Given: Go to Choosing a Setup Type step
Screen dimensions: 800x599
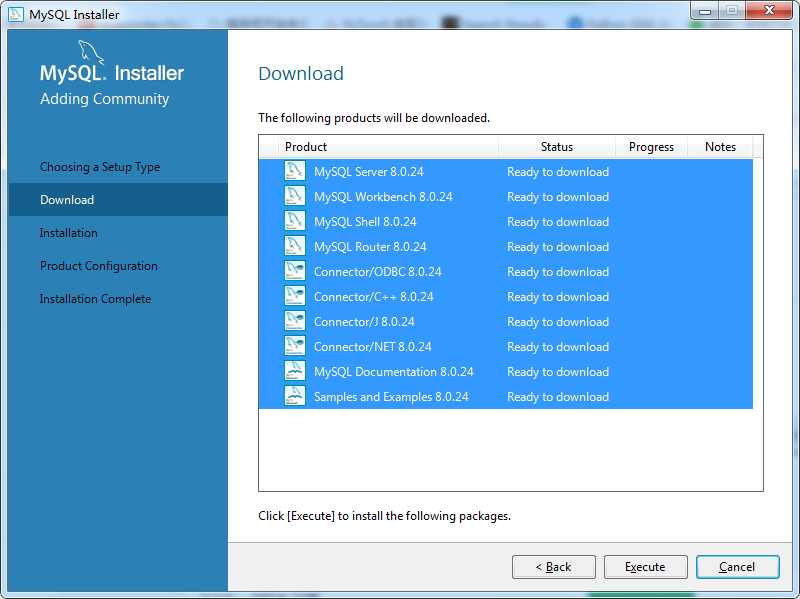Looking at the screenshot, I should pos(100,167).
